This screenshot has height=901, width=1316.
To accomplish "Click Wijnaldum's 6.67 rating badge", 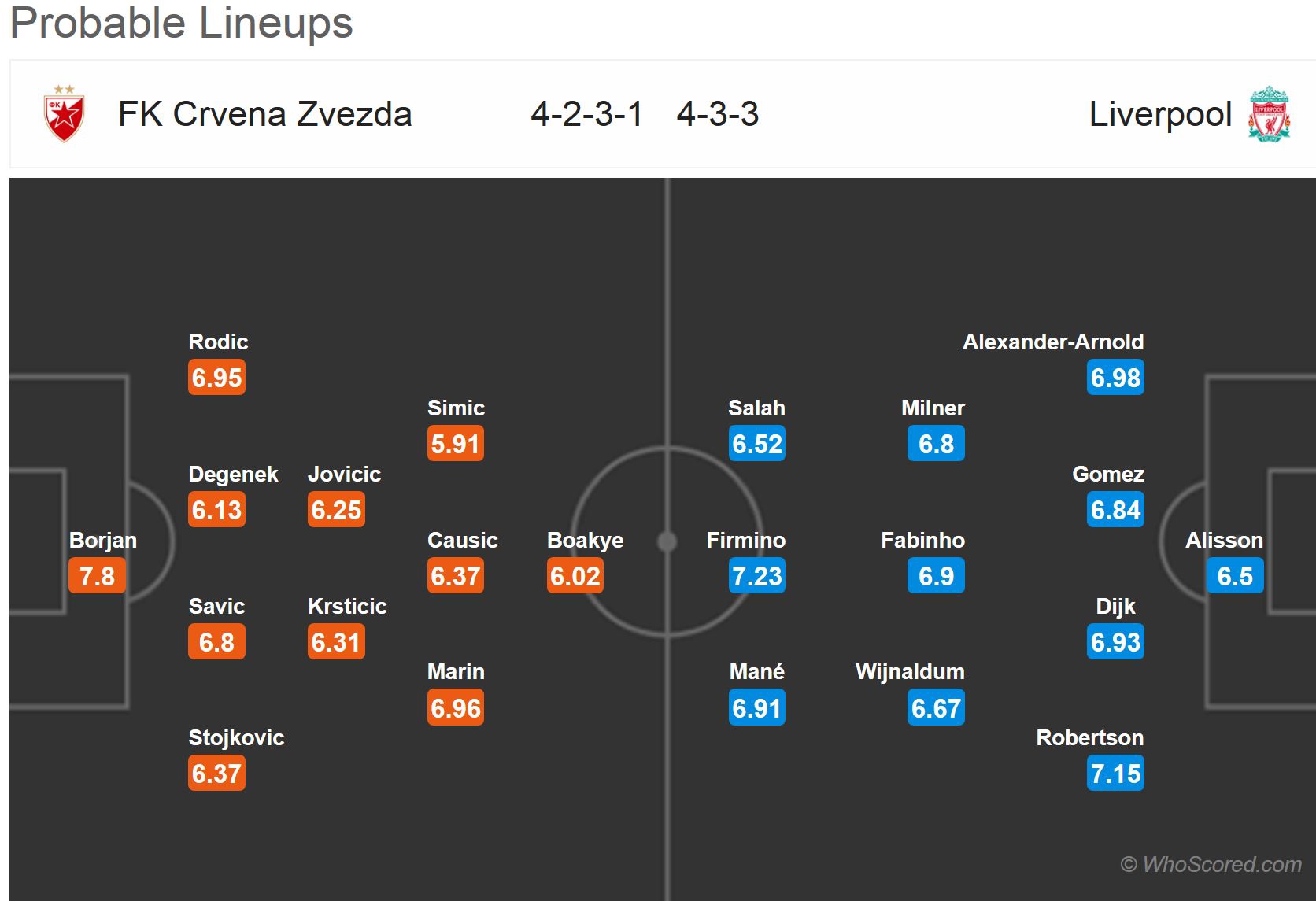I will (935, 708).
